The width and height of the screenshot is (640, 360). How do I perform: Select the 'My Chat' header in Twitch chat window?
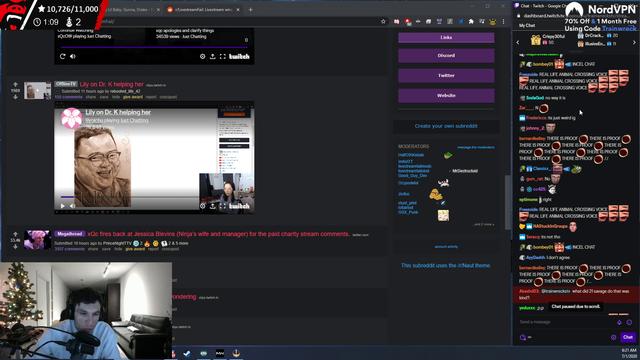(527, 25)
